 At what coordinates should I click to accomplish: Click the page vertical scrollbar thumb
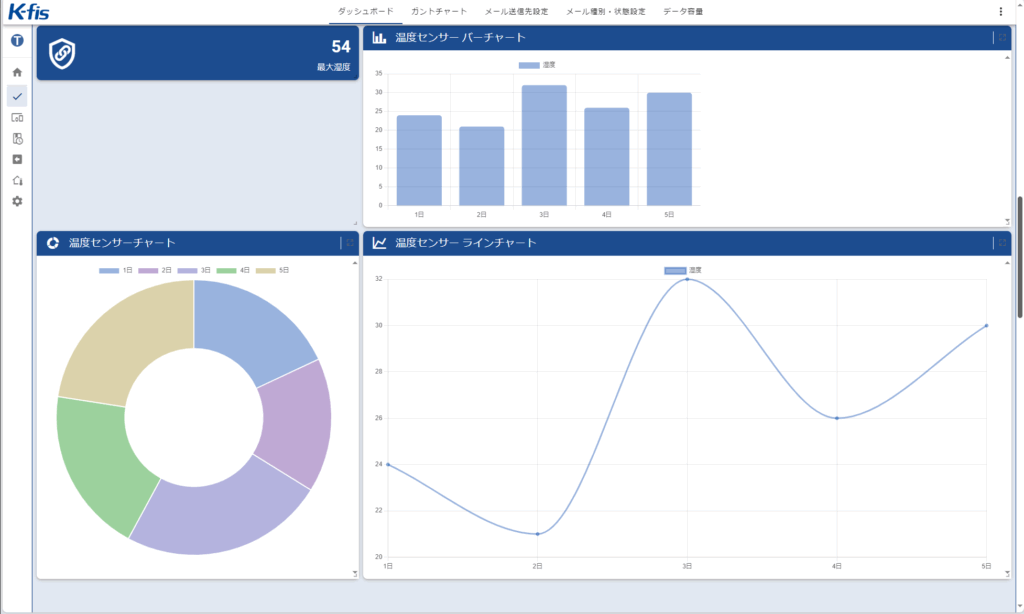(1019, 256)
